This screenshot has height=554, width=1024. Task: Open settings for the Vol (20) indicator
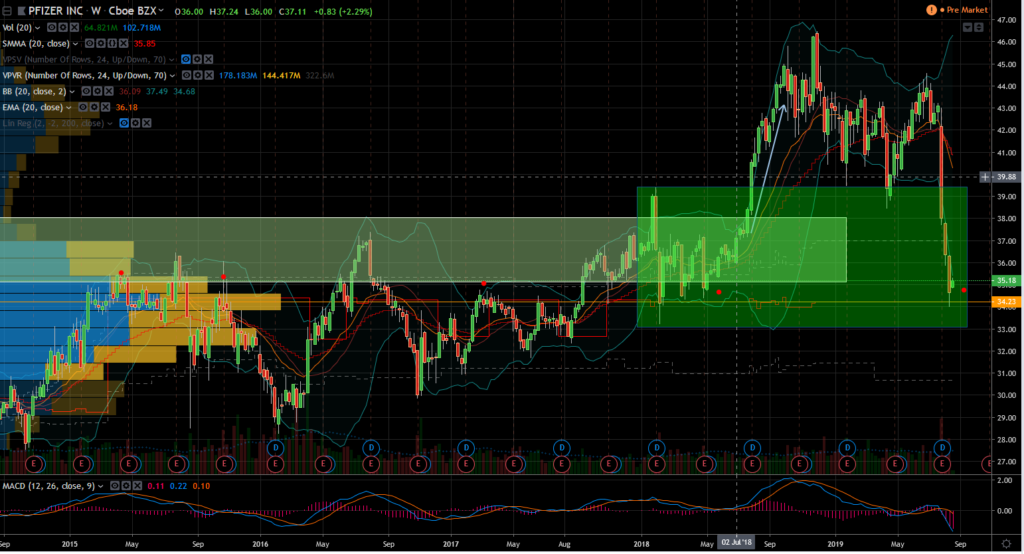[x=63, y=27]
